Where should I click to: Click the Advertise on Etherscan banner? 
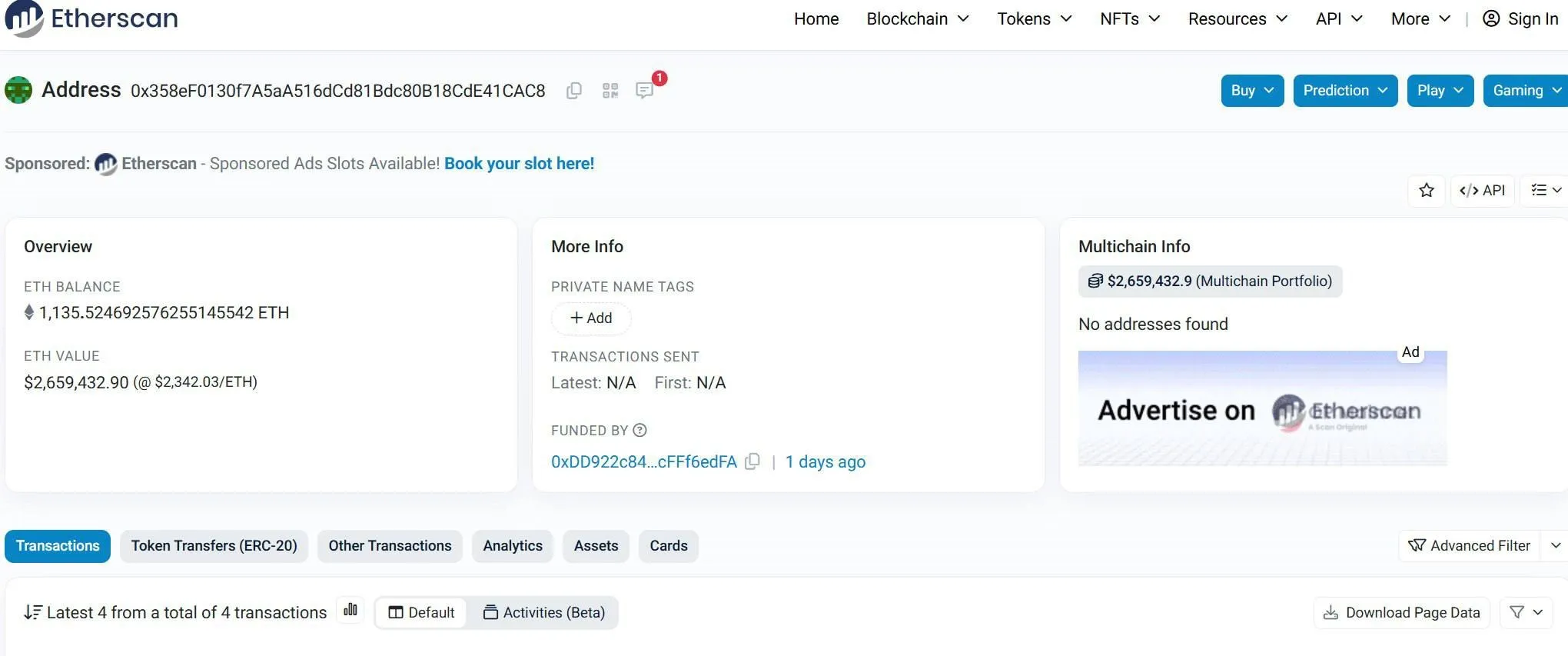pos(1262,408)
